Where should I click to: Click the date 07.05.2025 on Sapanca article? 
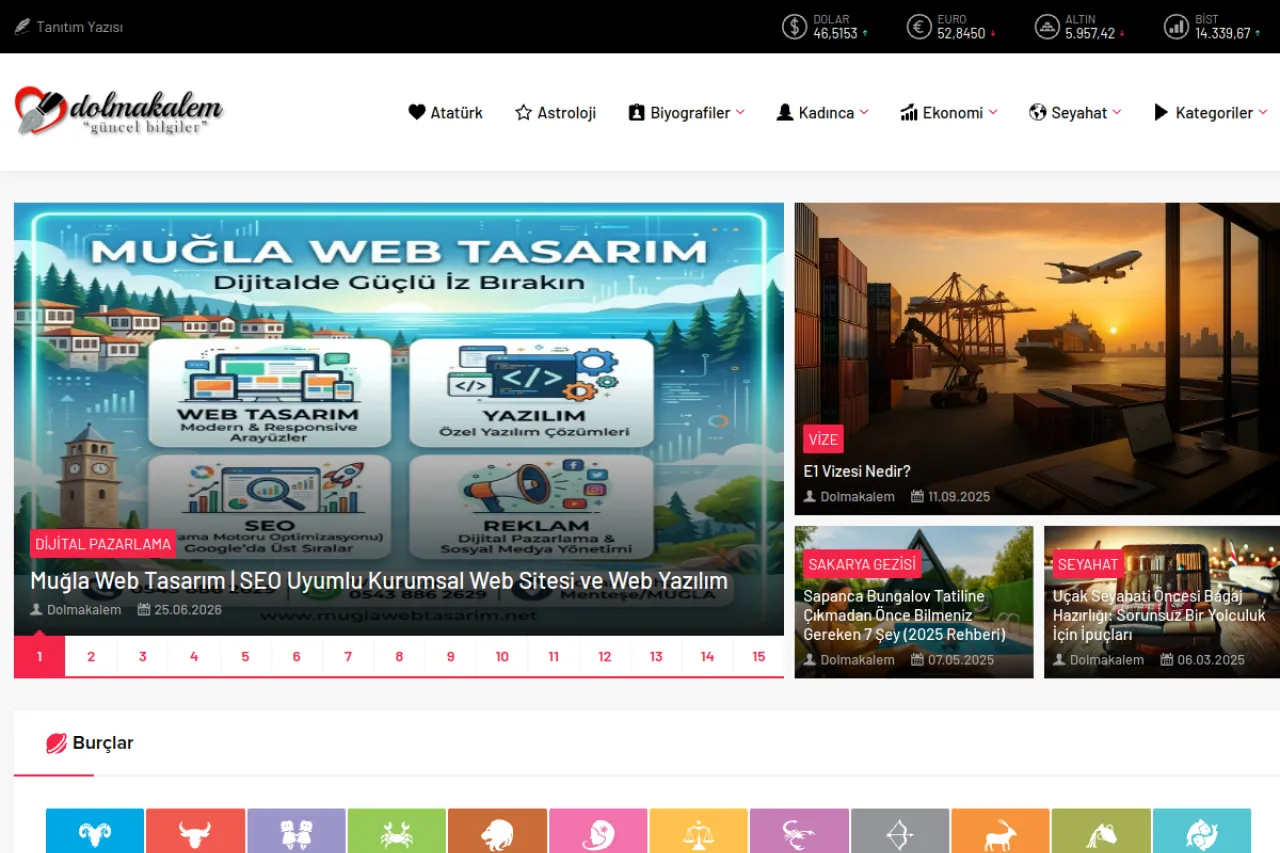pos(961,660)
